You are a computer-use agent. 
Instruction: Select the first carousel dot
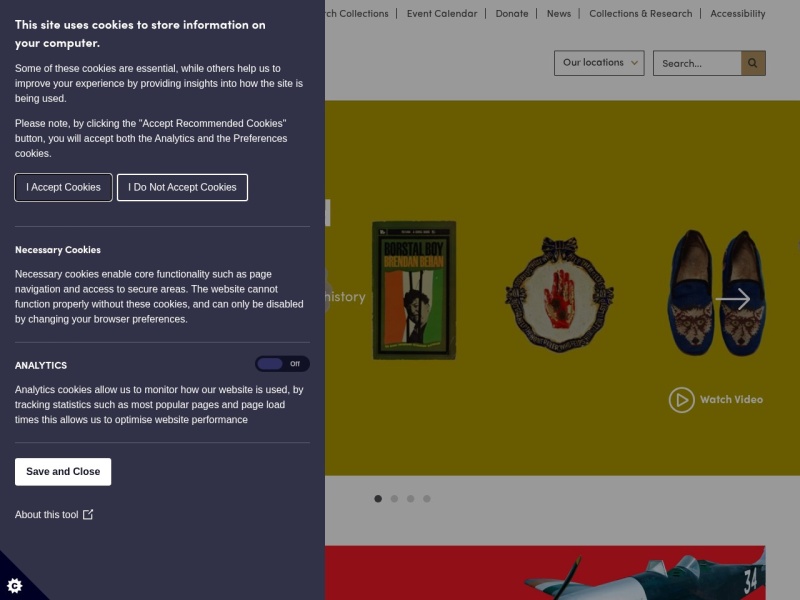pyautogui.click(x=378, y=498)
